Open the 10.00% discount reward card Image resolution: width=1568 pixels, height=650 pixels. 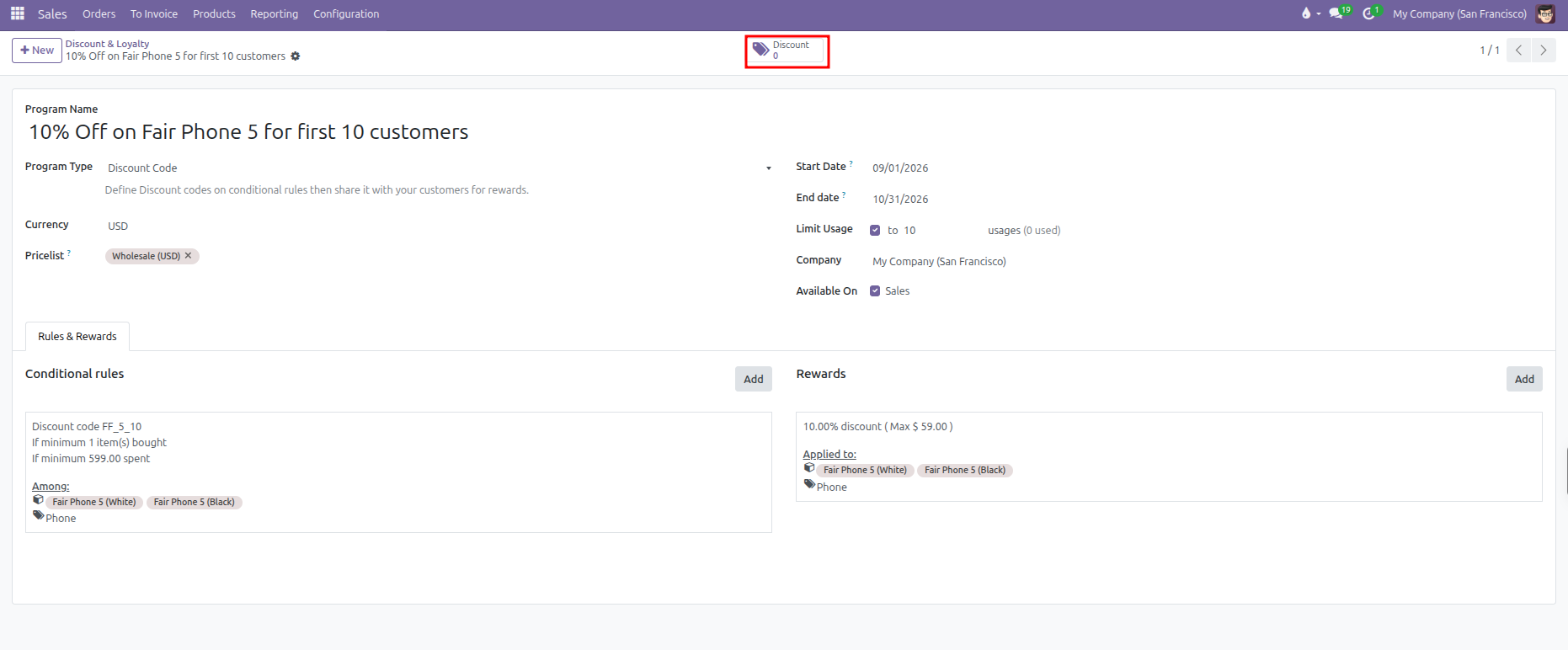[1169, 457]
